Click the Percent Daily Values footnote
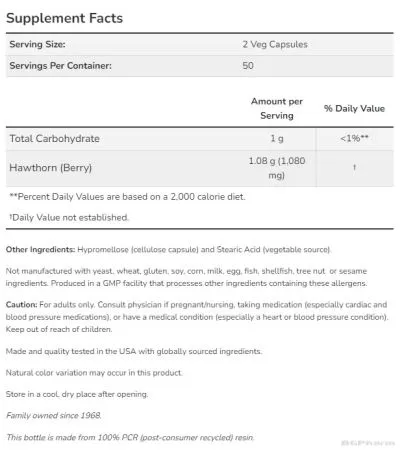This screenshot has height=450, width=400. 127,197
